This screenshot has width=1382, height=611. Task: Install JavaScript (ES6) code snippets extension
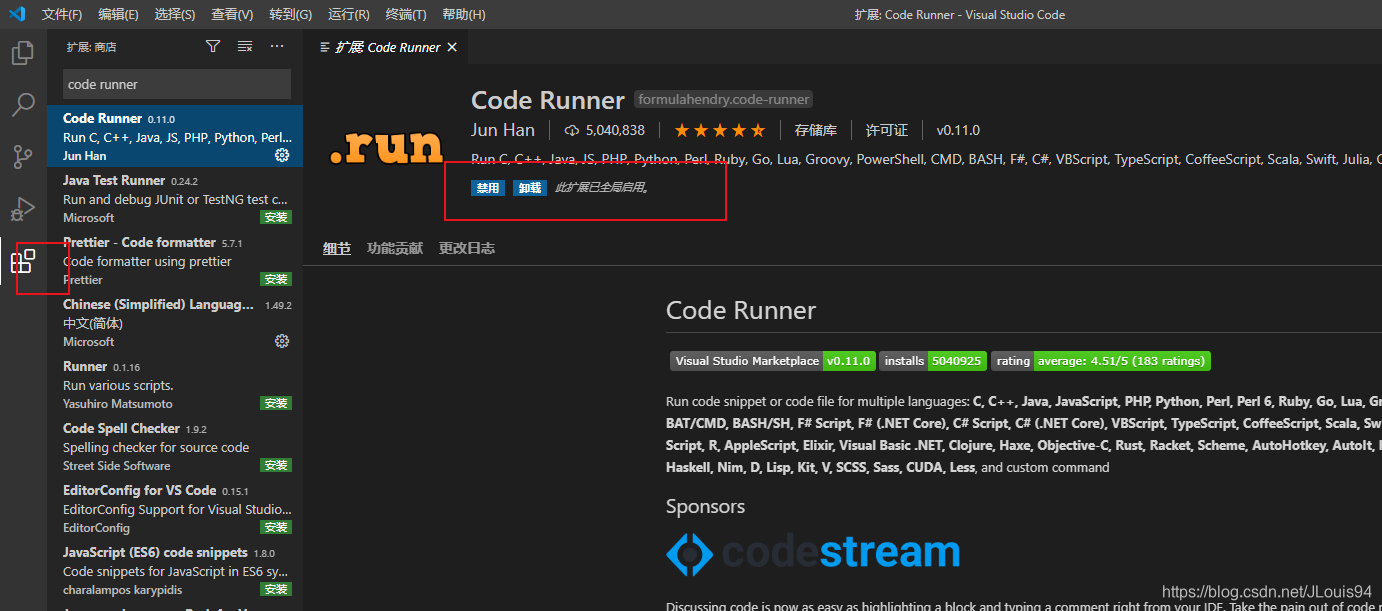[x=275, y=589]
